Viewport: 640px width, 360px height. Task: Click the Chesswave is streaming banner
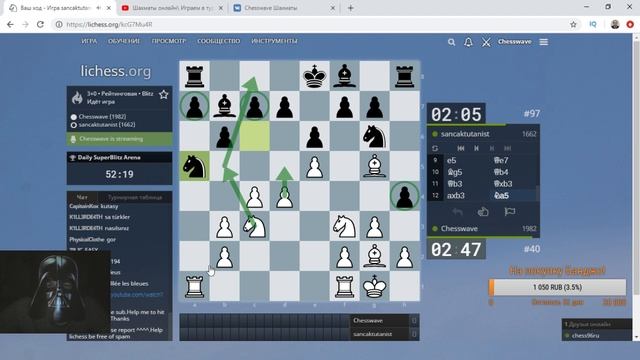click(x=119, y=139)
